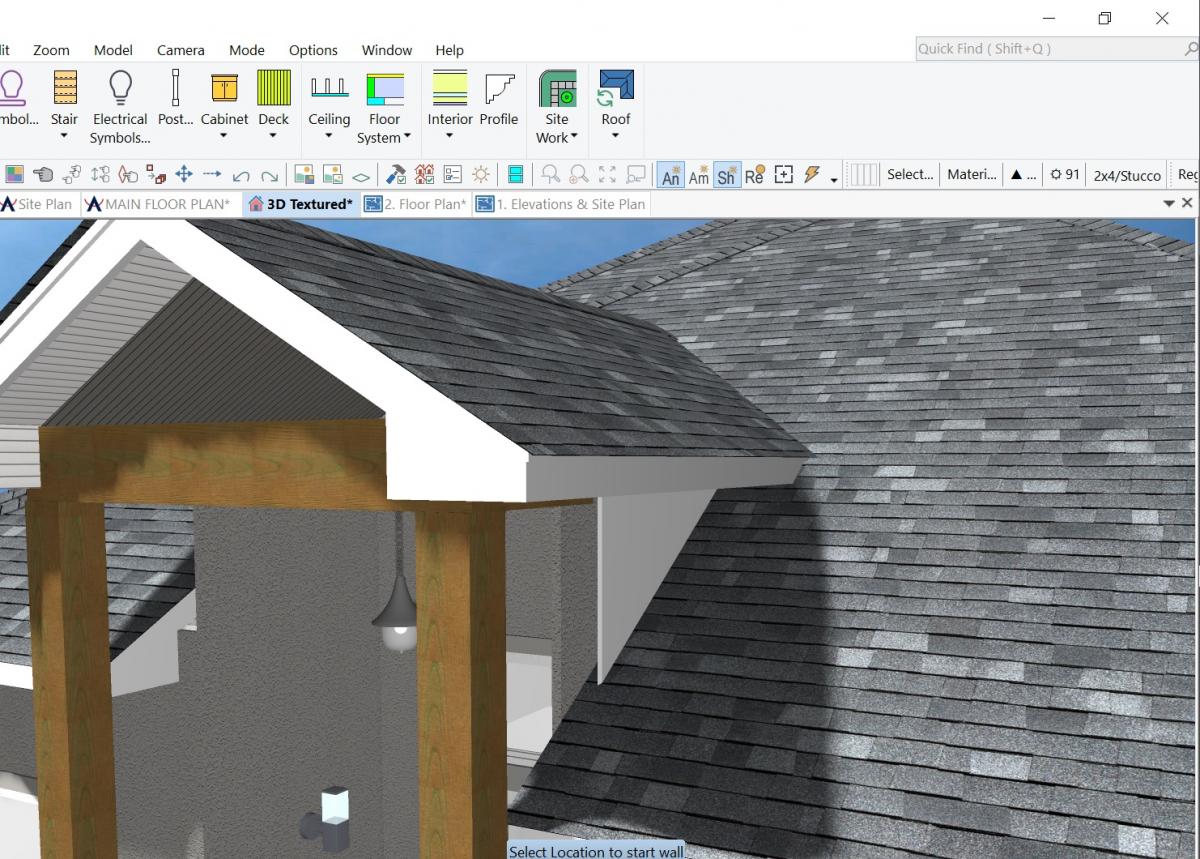Viewport: 1200px width, 859px height.
Task: Toggle the An ambient setting
Action: [670, 175]
